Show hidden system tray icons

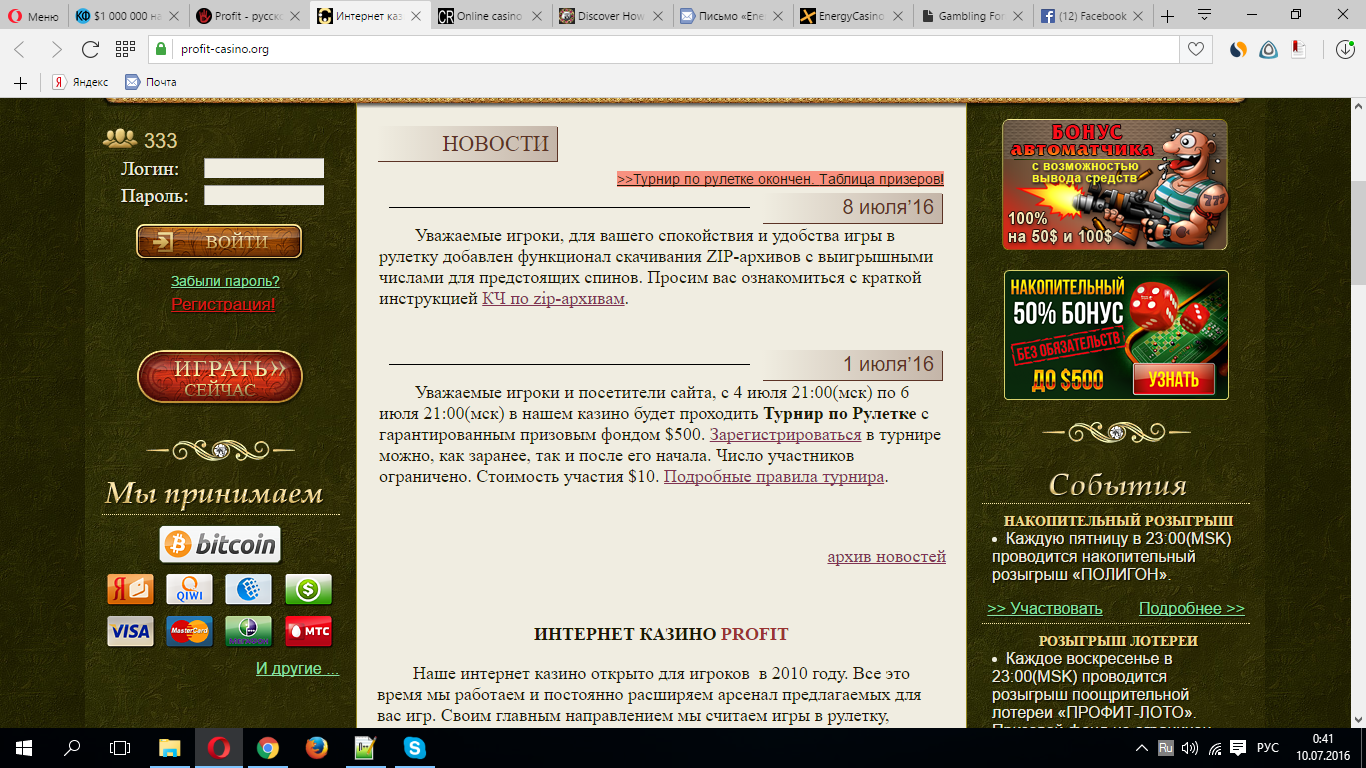(1142, 748)
